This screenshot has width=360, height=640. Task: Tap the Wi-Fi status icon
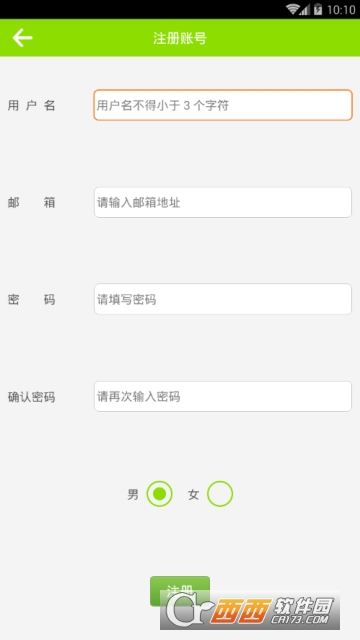tap(292, 9)
